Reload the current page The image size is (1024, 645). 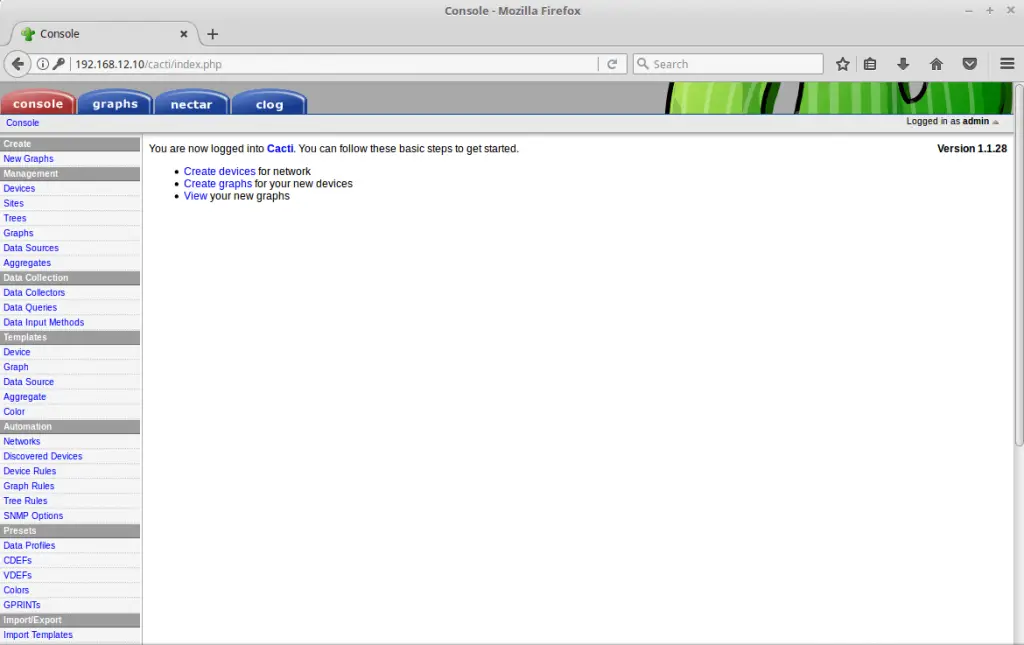click(612, 64)
